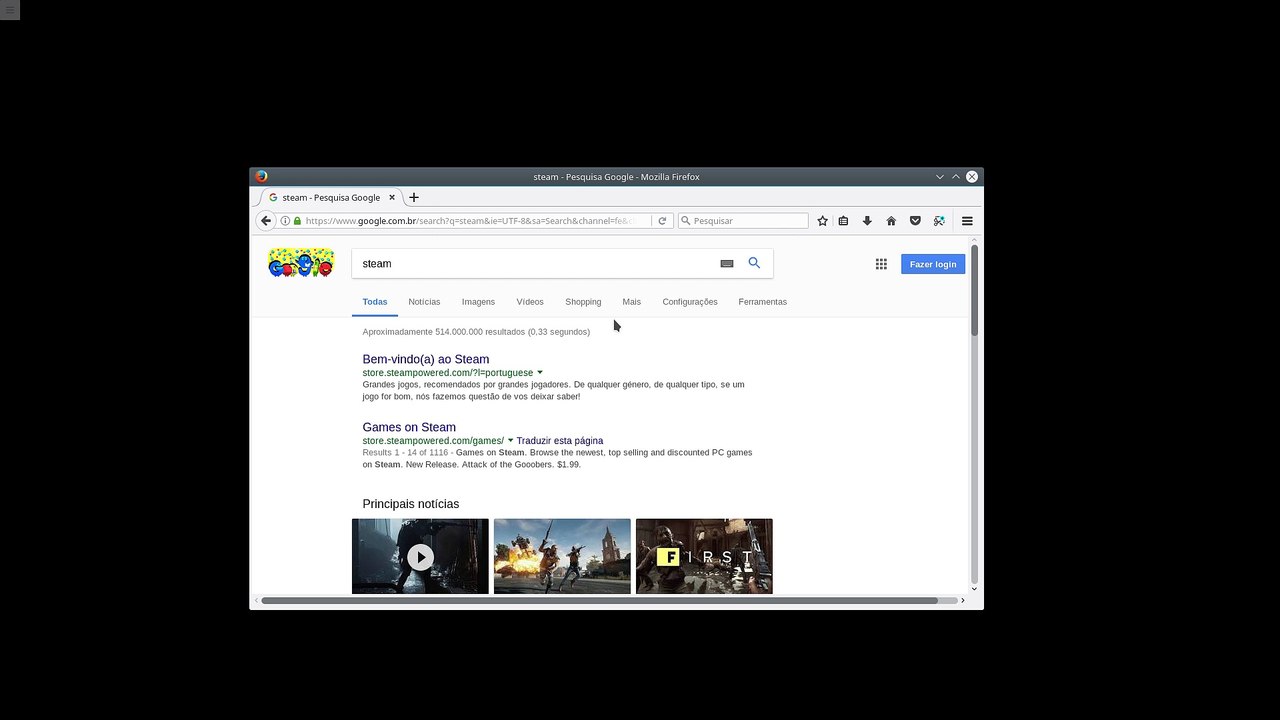Go back using Firefox back arrow
1280x720 pixels.
(266, 221)
